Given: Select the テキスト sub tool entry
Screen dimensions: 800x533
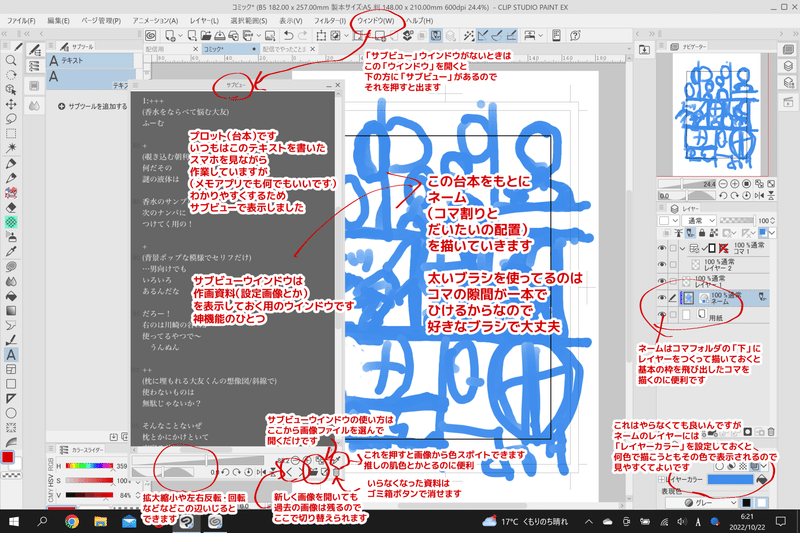Looking at the screenshot, I should pos(91,61).
